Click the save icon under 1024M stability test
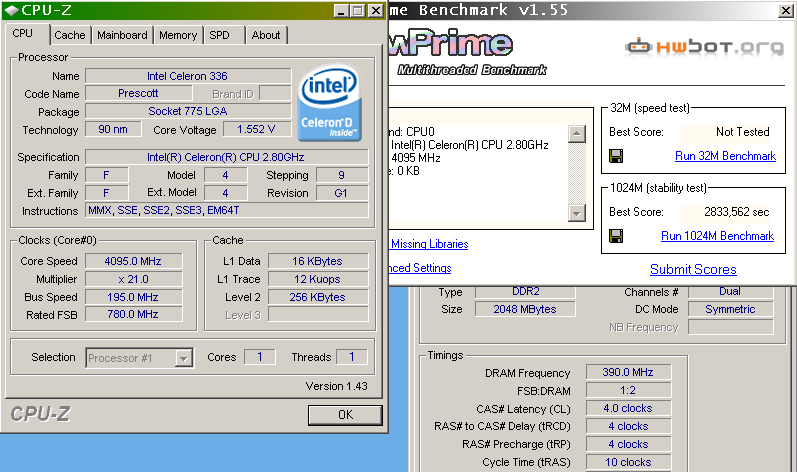This screenshot has height=472, width=797. [x=616, y=236]
